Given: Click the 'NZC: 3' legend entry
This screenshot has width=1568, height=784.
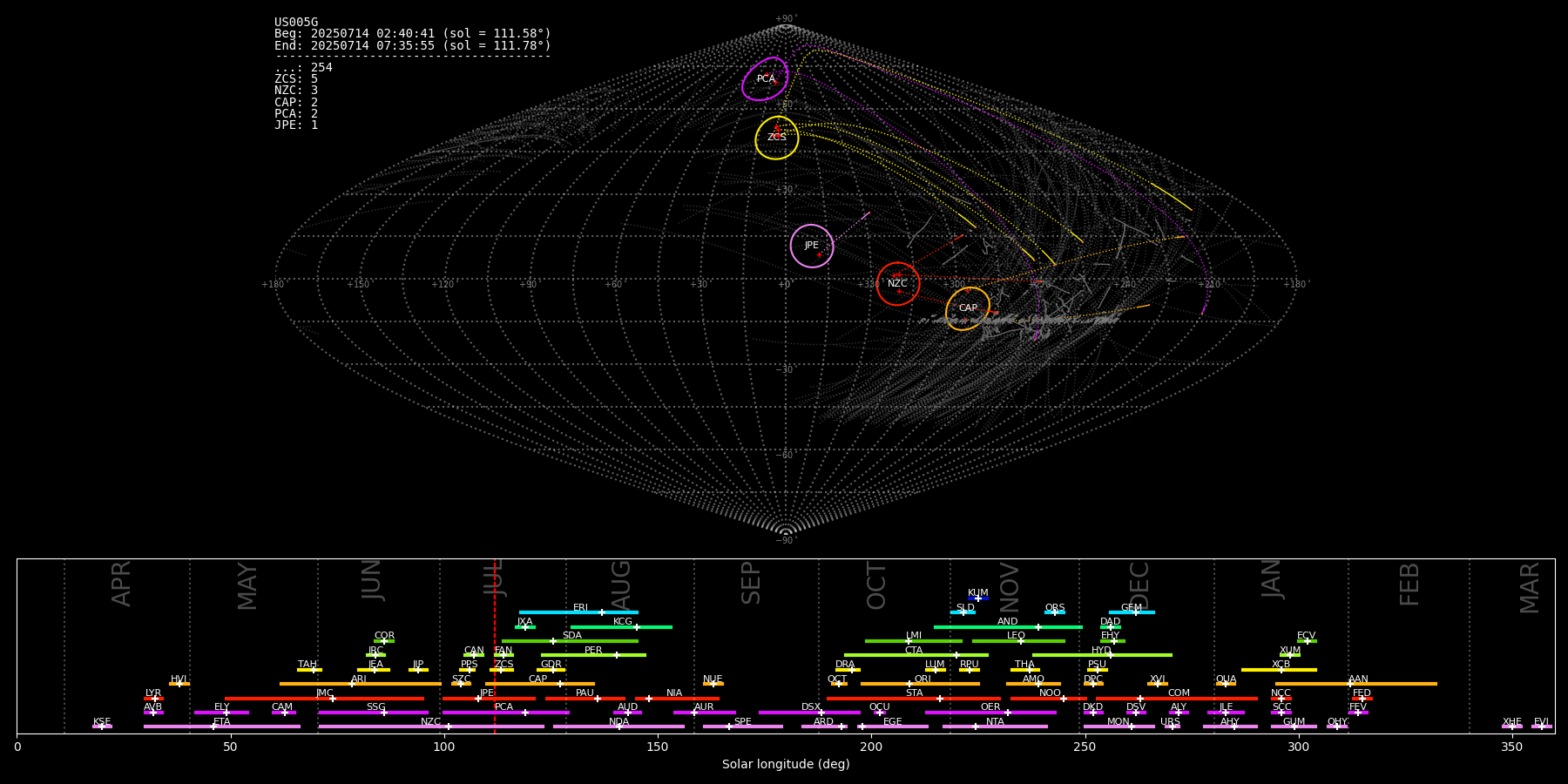Looking at the screenshot, I should pyautogui.click(x=296, y=91).
